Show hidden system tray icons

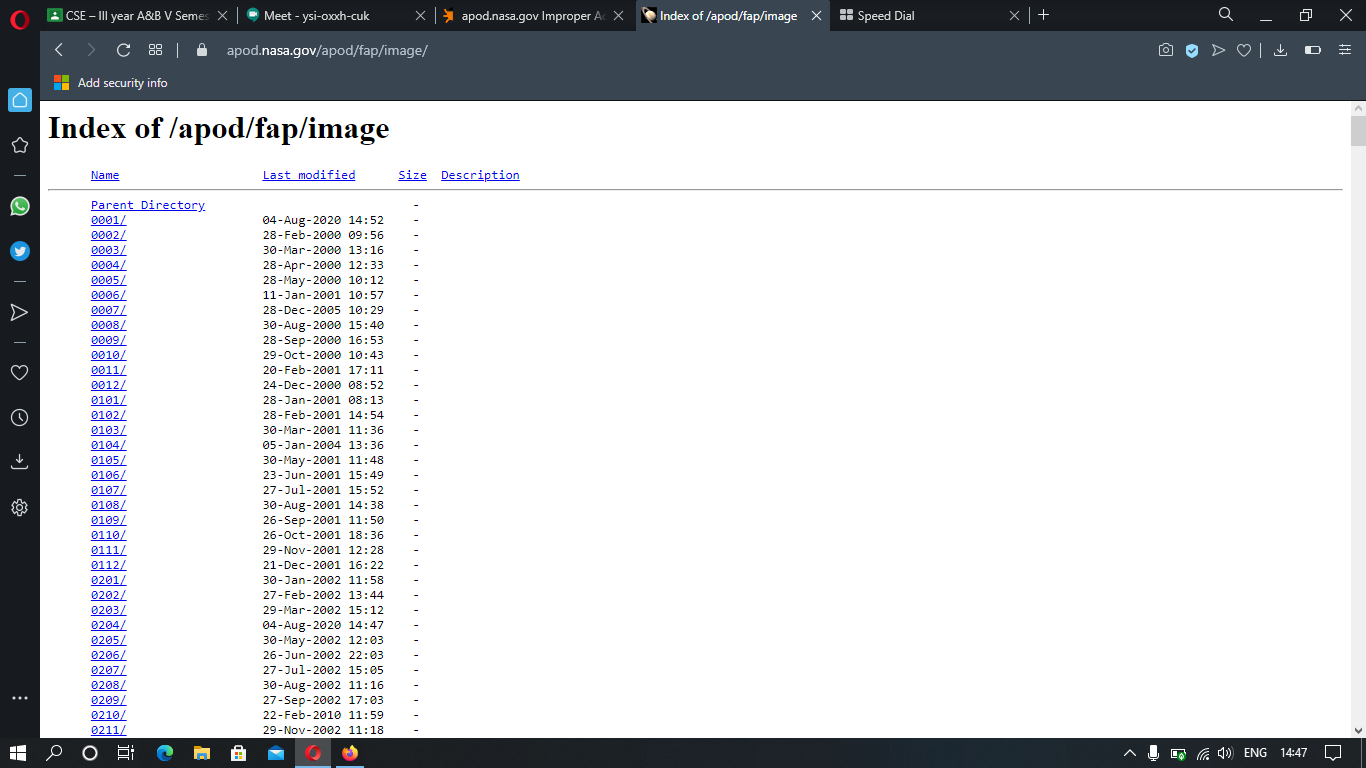pos(1130,753)
